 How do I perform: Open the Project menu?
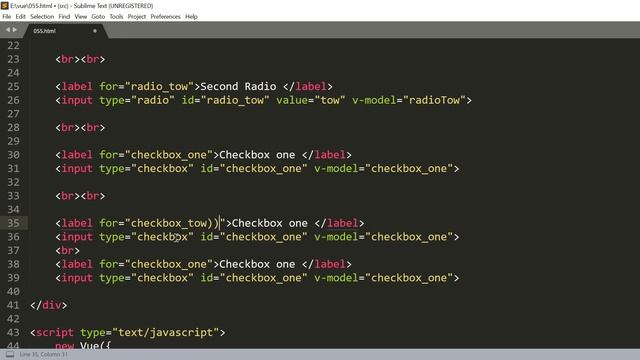point(137,17)
